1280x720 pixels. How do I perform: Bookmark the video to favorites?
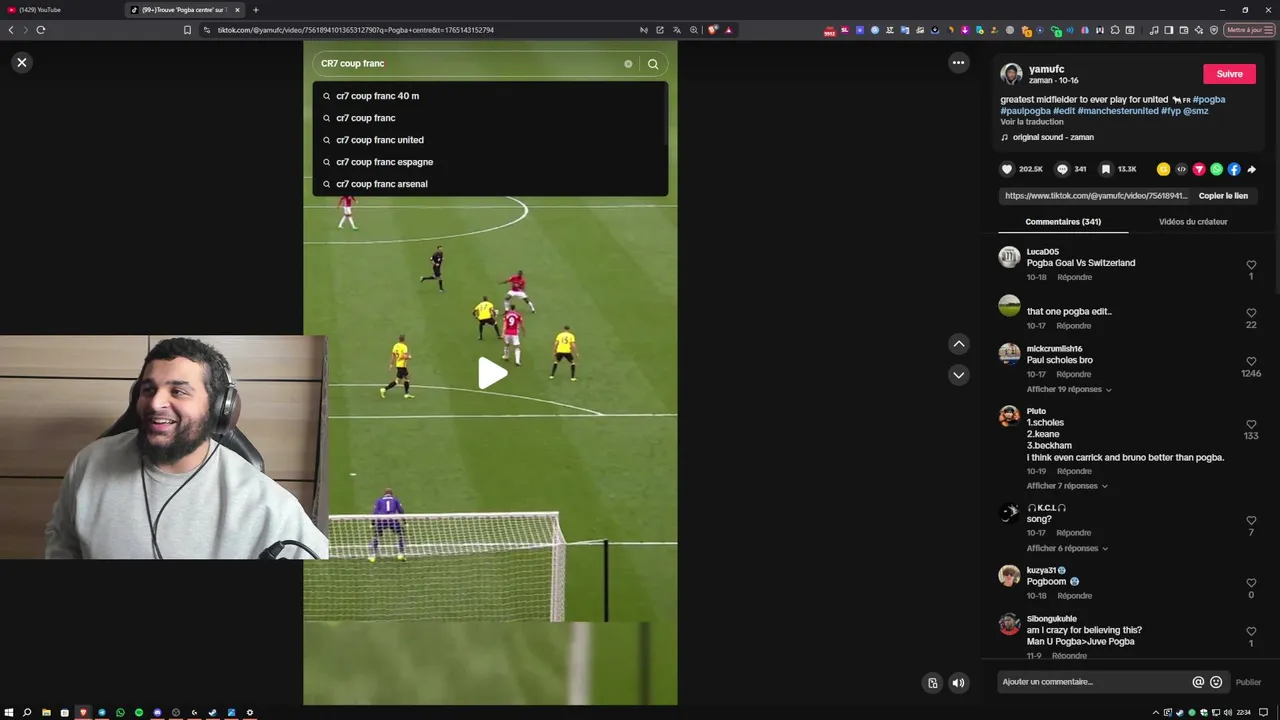[1105, 169]
